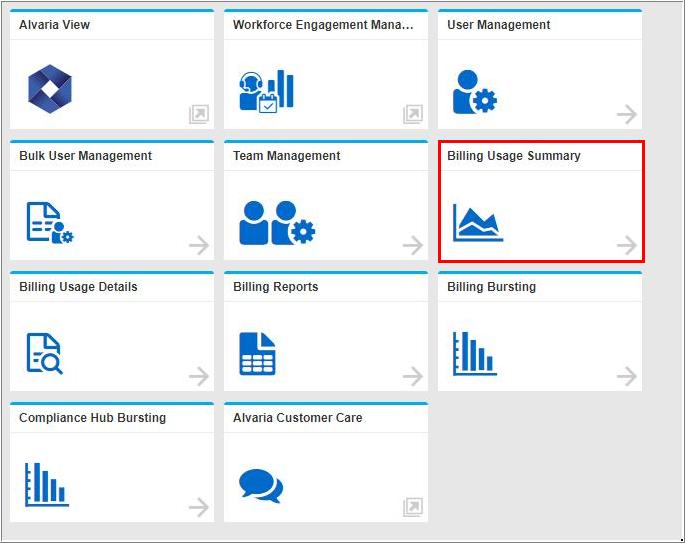Click the Alvaria View hexagon logo icon
685x543 pixels.
coord(49,89)
